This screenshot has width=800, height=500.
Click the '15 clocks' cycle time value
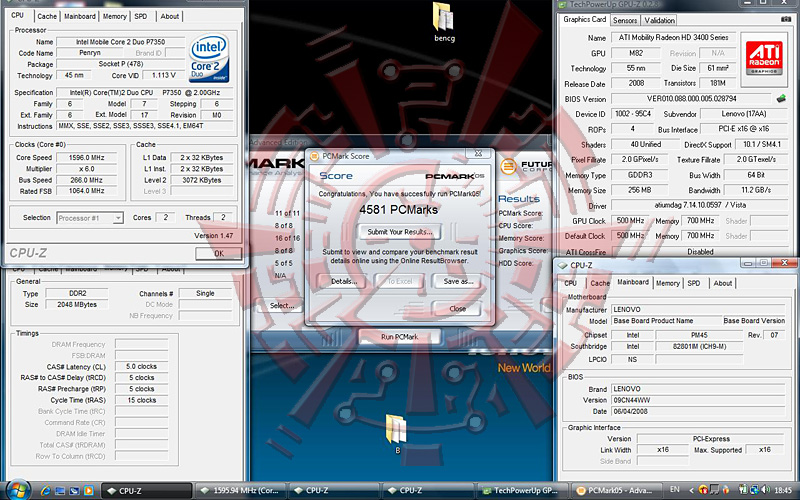[x=141, y=400]
